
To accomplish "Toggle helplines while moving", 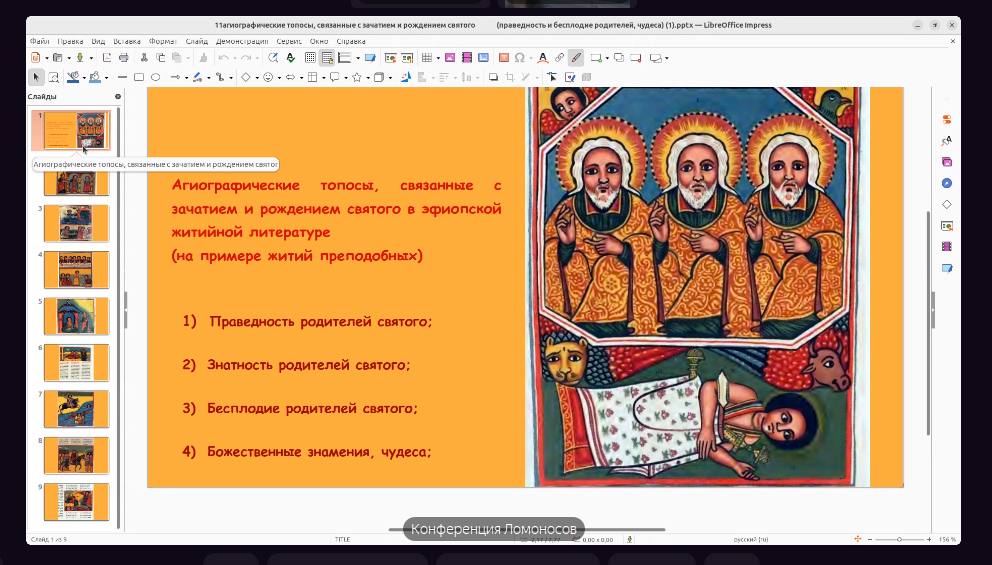I will [x=344, y=58].
